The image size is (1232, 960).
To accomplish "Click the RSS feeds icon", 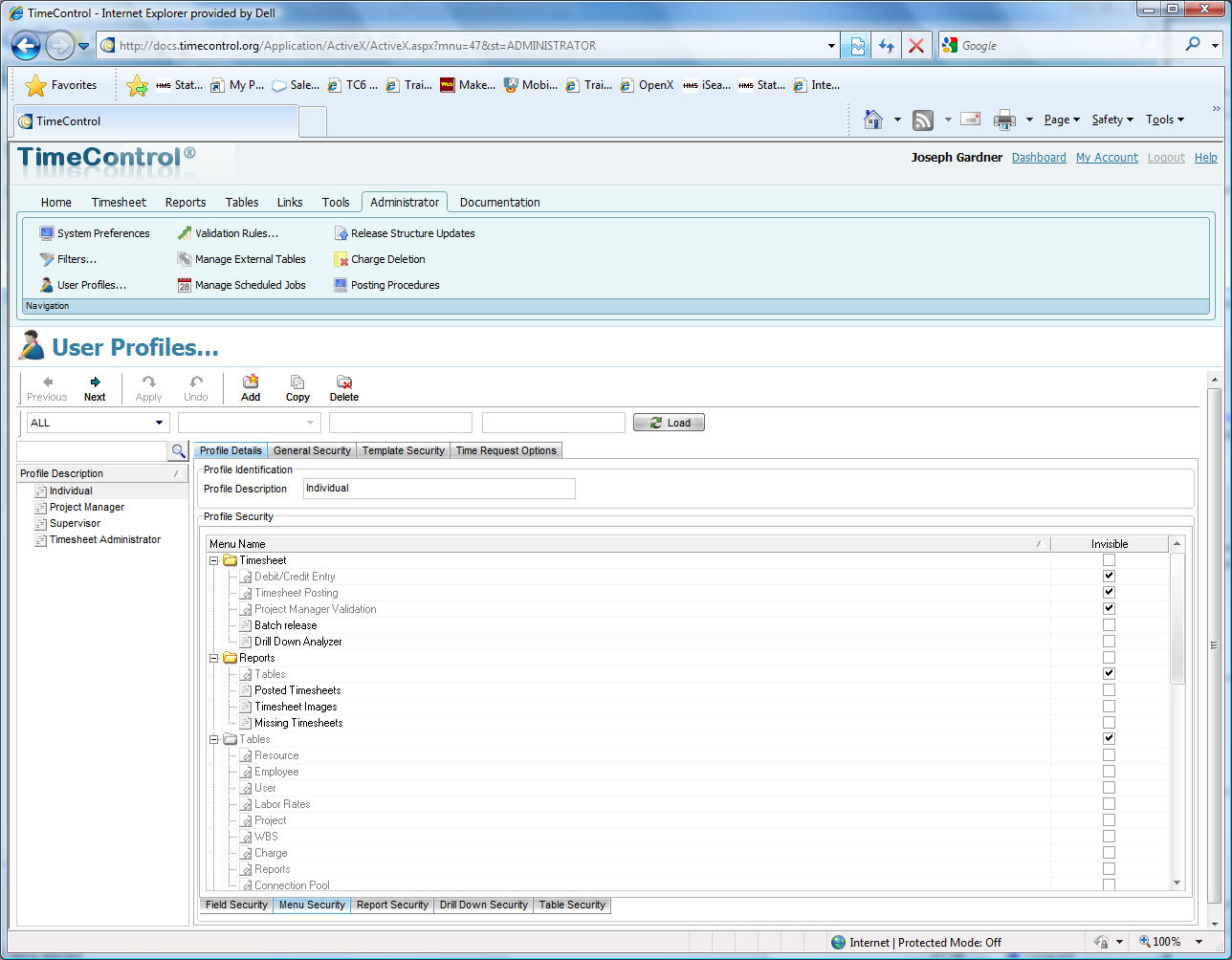I will [x=923, y=120].
